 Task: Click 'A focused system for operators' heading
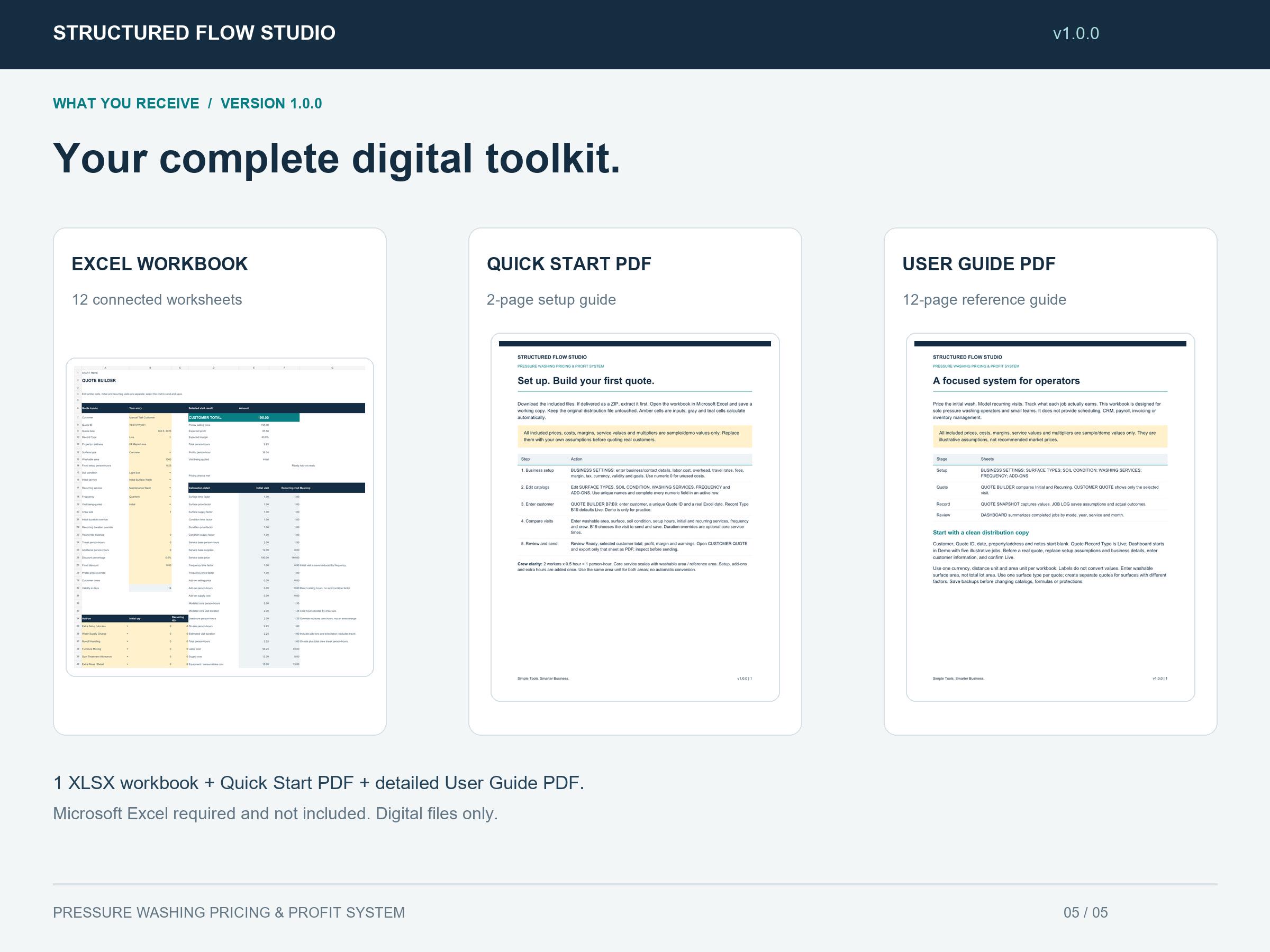click(1006, 381)
